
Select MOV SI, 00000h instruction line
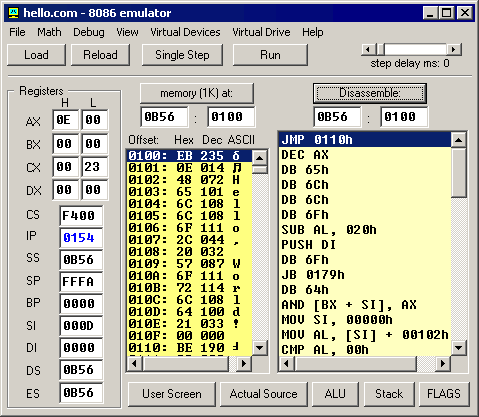[x=365, y=320]
